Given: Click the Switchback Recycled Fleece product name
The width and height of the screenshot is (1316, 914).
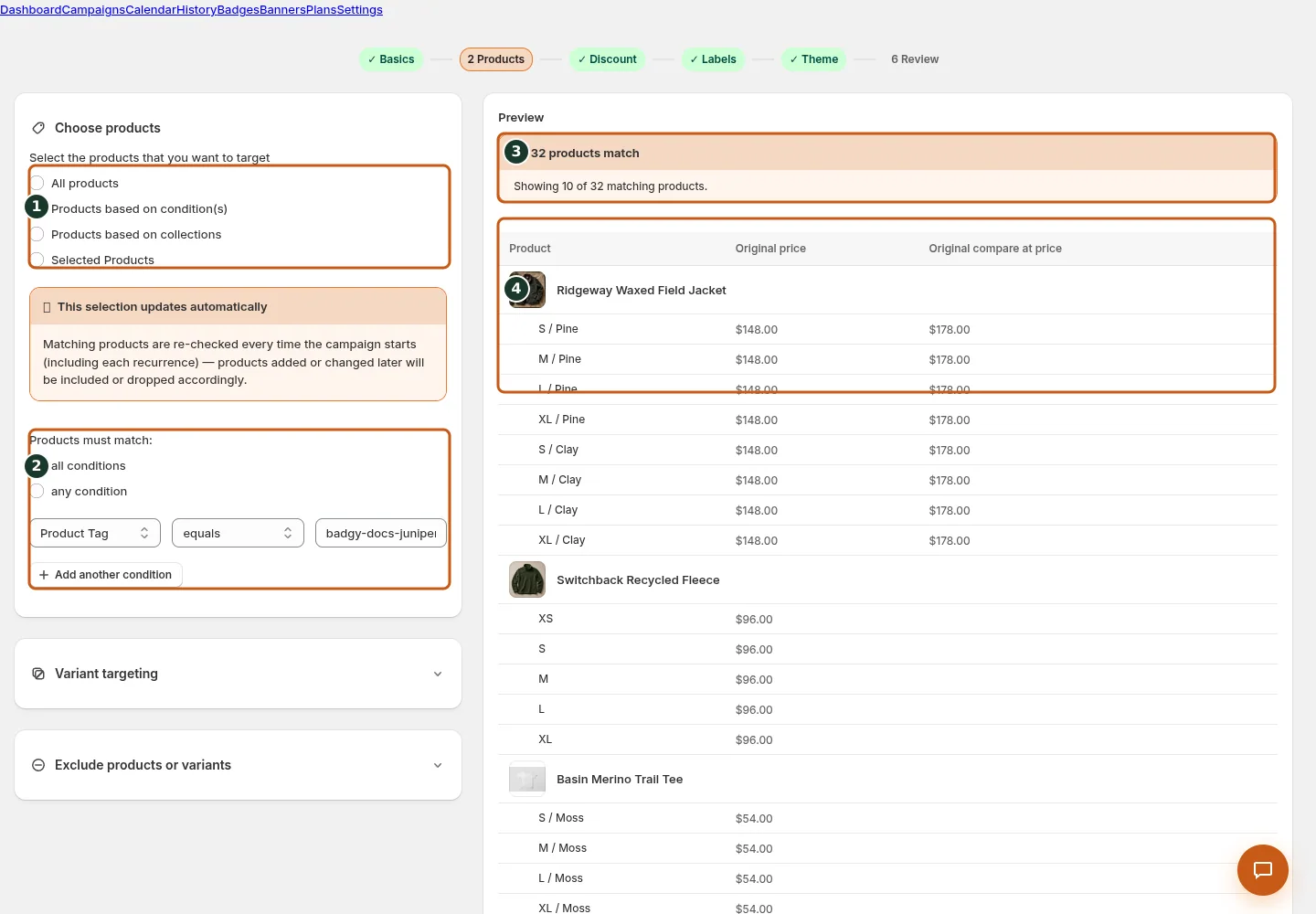Looking at the screenshot, I should [638, 580].
